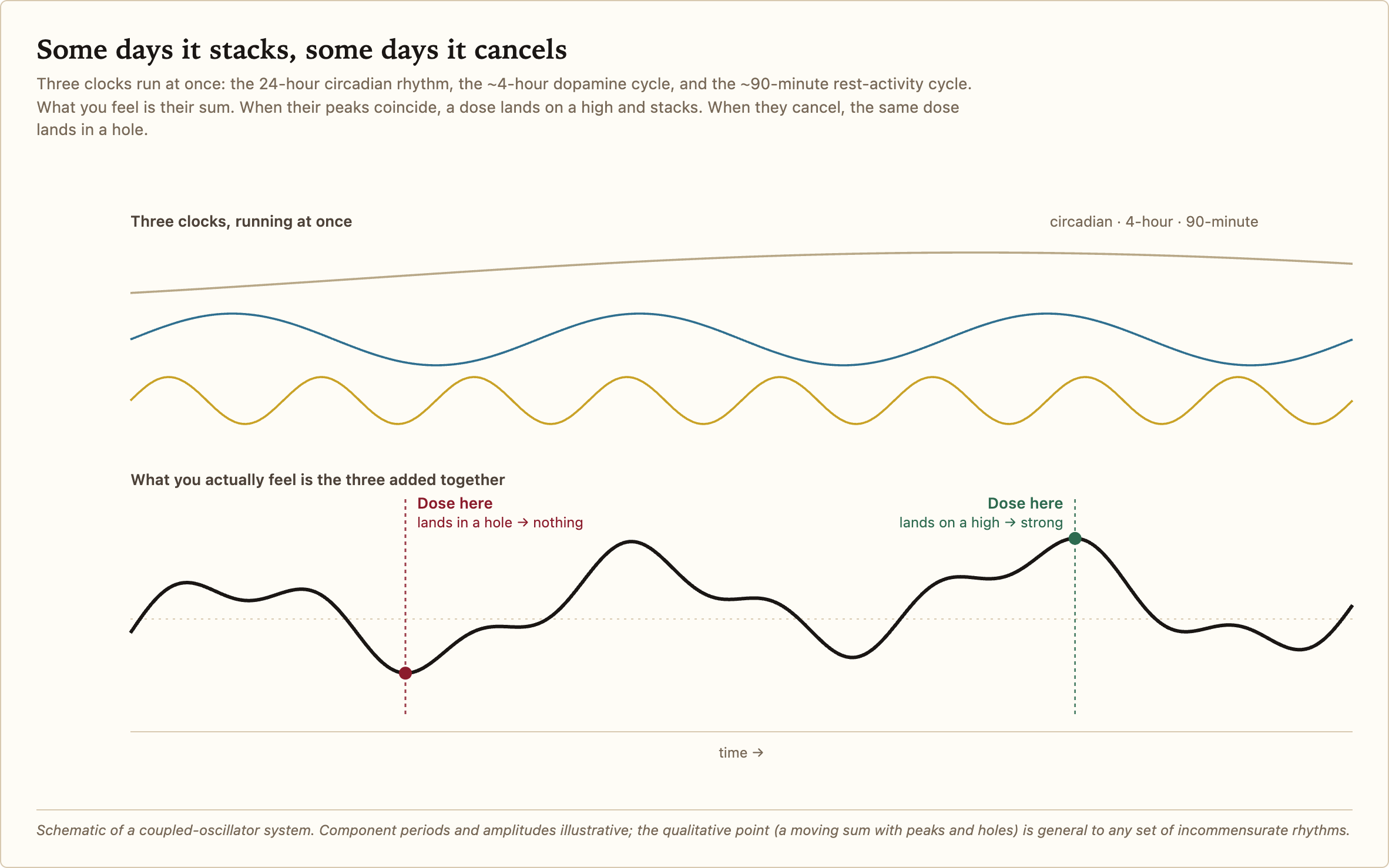
Task: Click the main title 'Some days it stacks'
Action: tap(301, 50)
